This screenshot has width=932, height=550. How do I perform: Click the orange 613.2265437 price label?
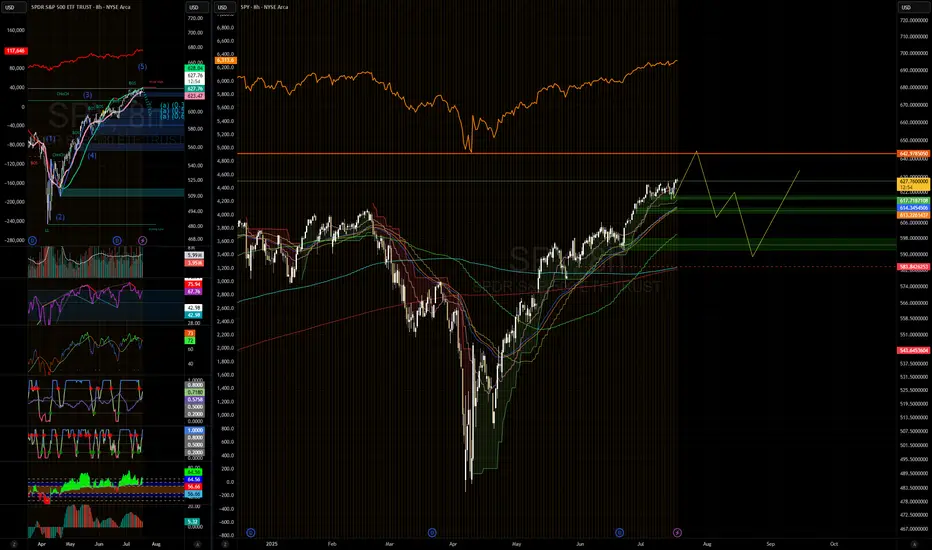pyautogui.click(x=914, y=215)
